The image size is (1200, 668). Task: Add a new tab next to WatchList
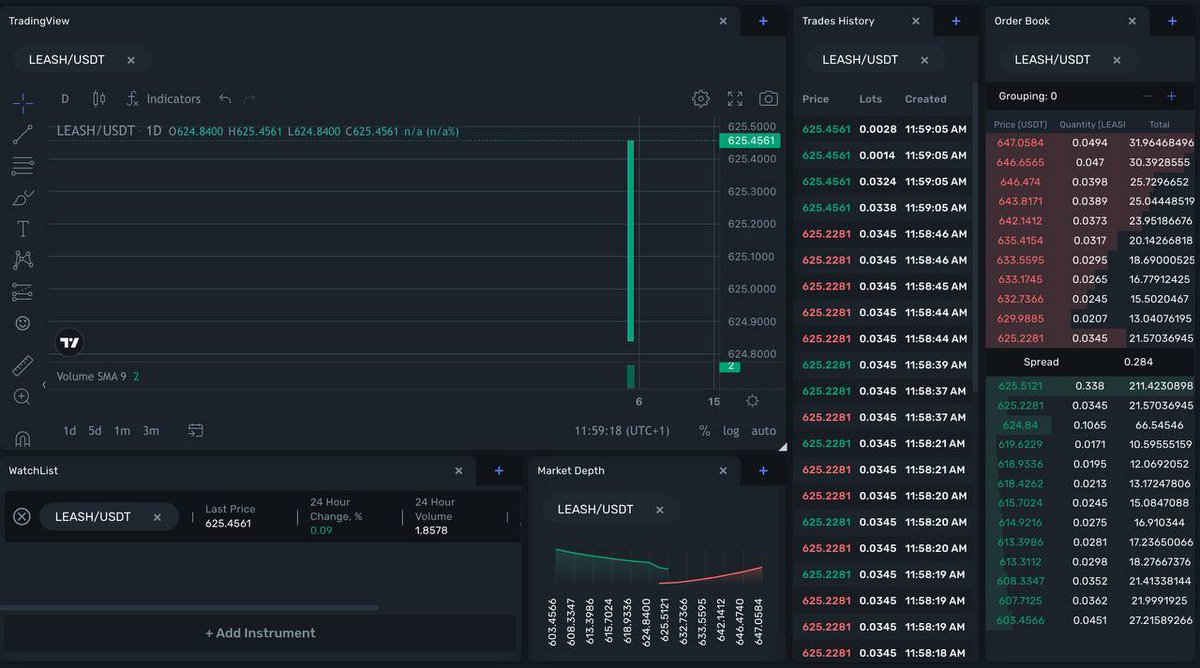(x=499, y=471)
